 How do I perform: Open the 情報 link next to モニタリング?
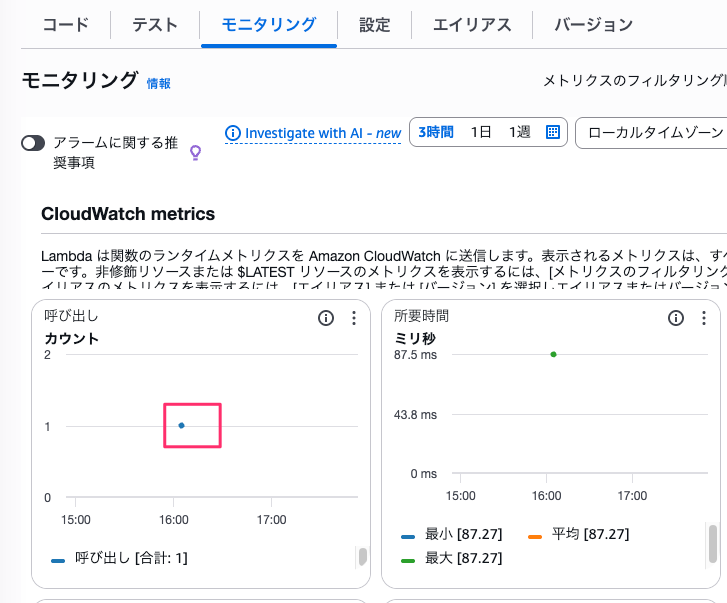coord(159,84)
